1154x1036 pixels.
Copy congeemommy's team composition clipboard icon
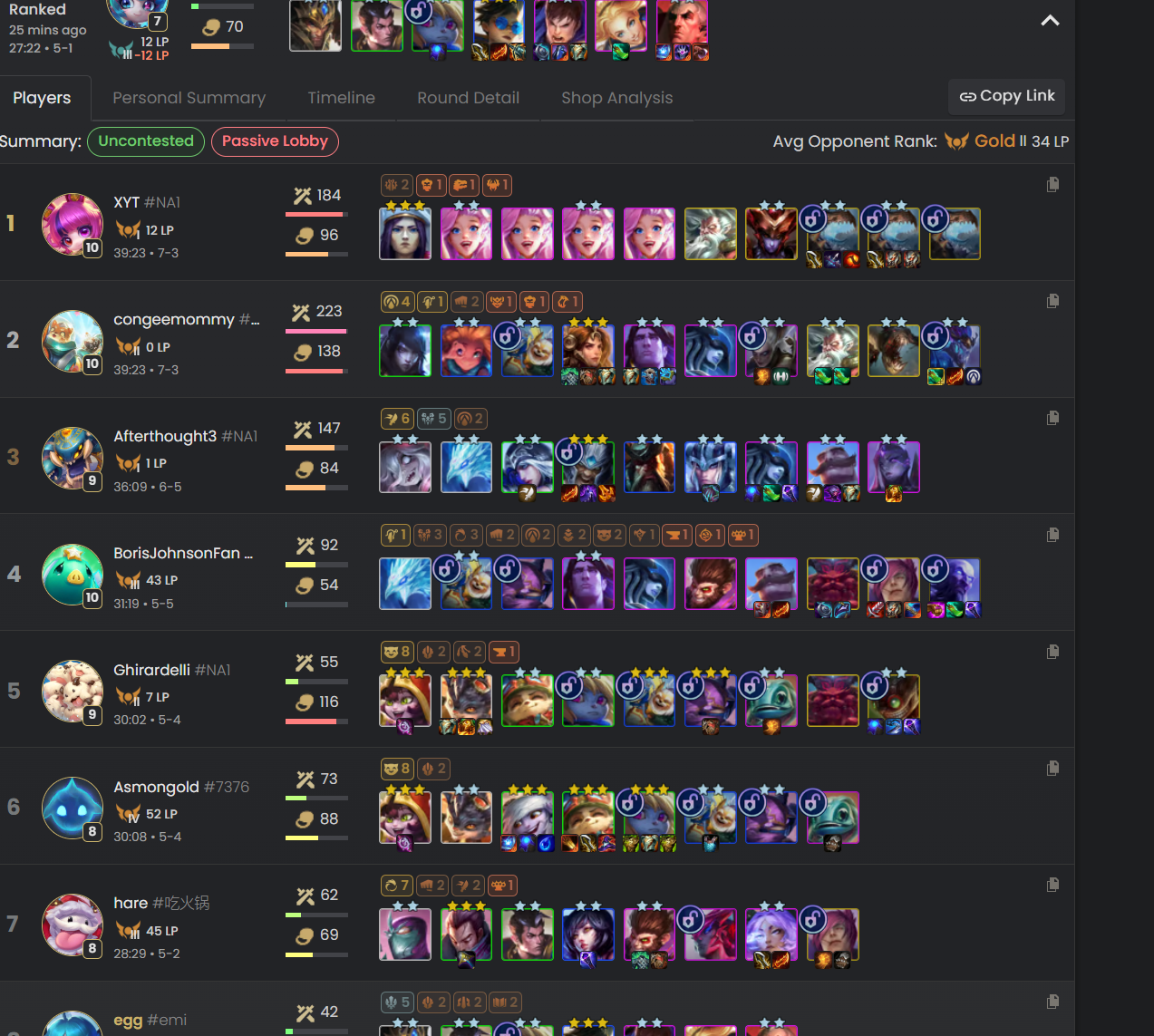(x=1052, y=301)
